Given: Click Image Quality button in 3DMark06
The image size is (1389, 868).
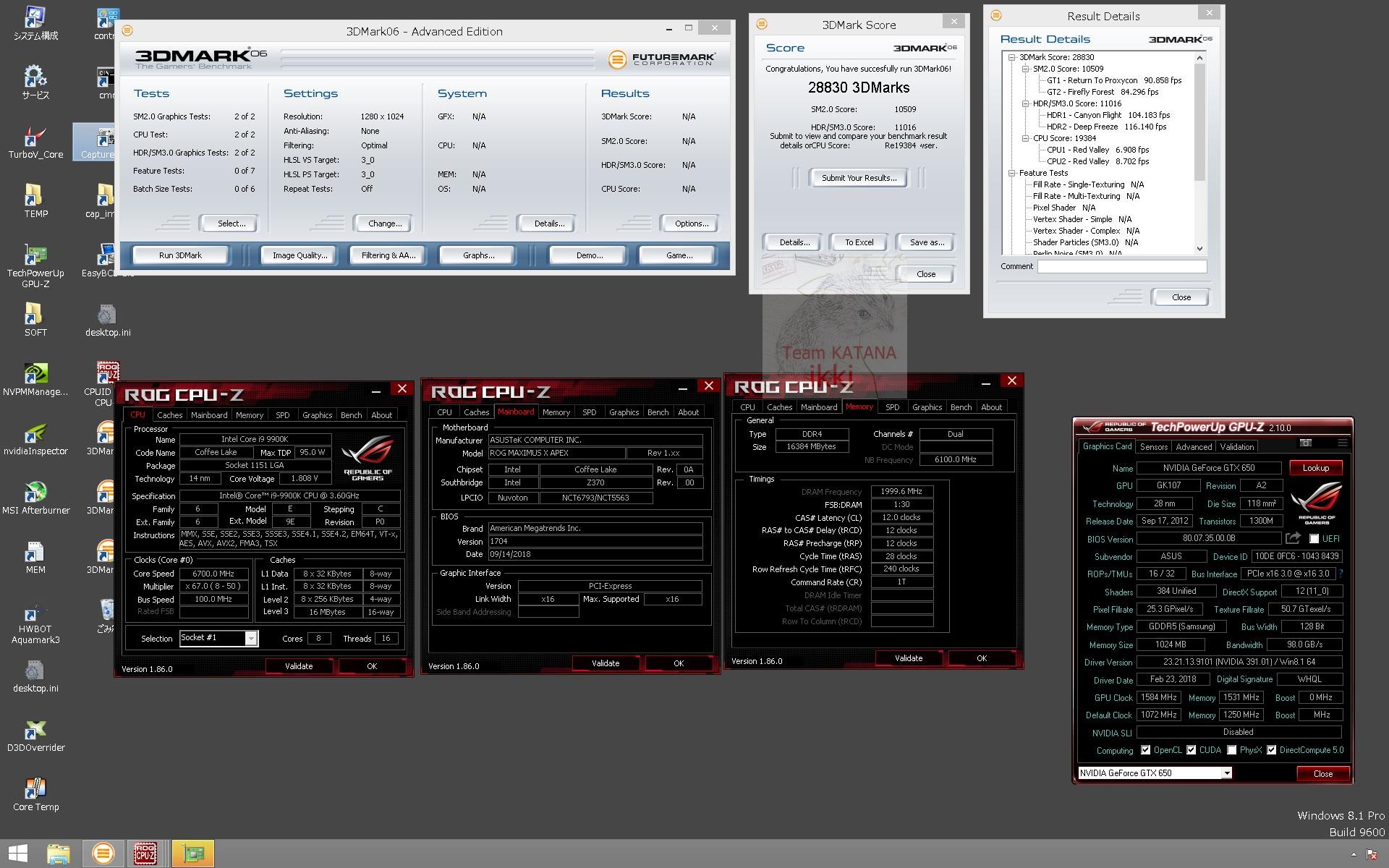Looking at the screenshot, I should pos(300,255).
